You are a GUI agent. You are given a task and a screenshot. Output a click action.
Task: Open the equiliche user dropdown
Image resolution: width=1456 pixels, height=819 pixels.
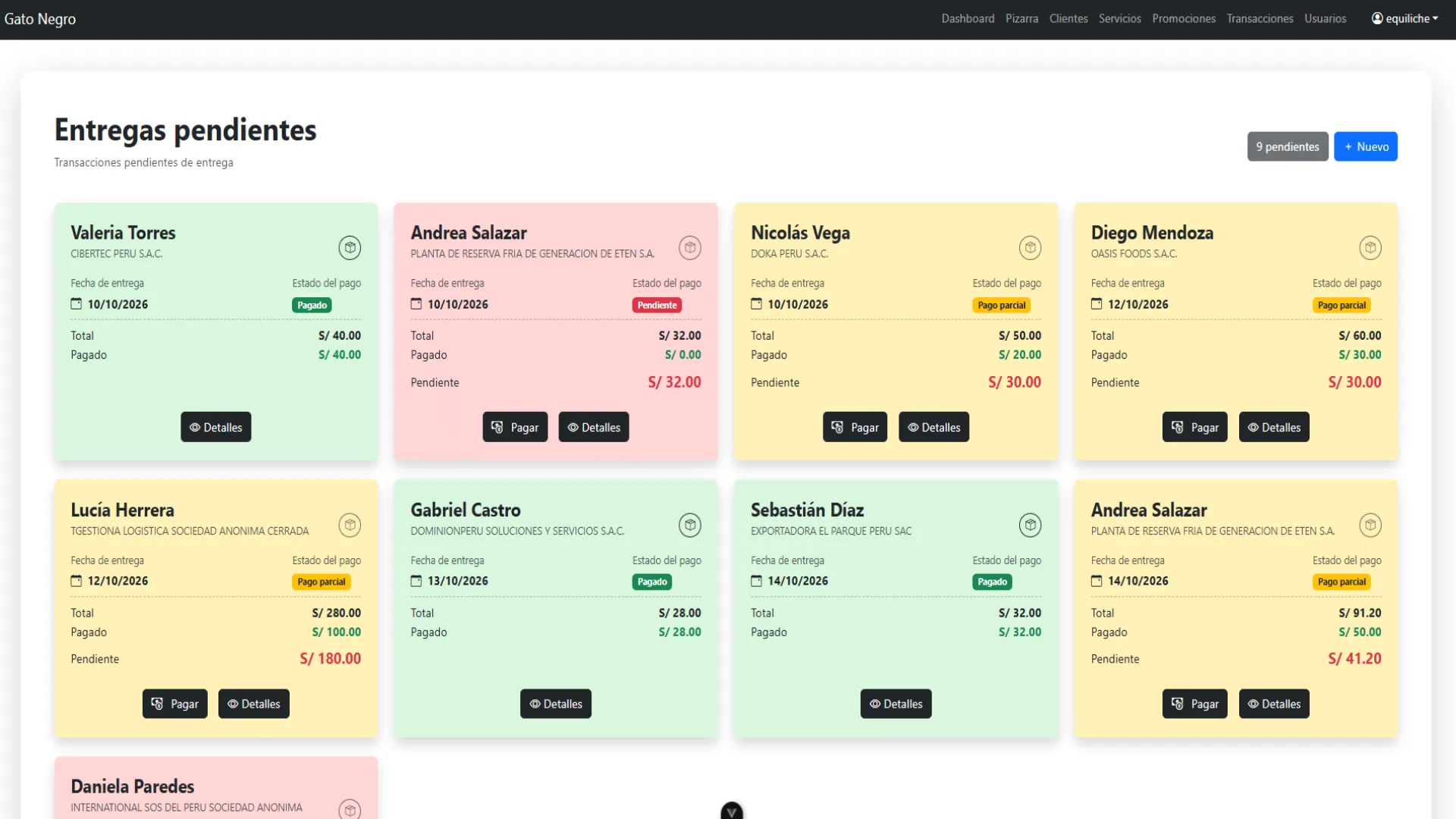coord(1404,18)
